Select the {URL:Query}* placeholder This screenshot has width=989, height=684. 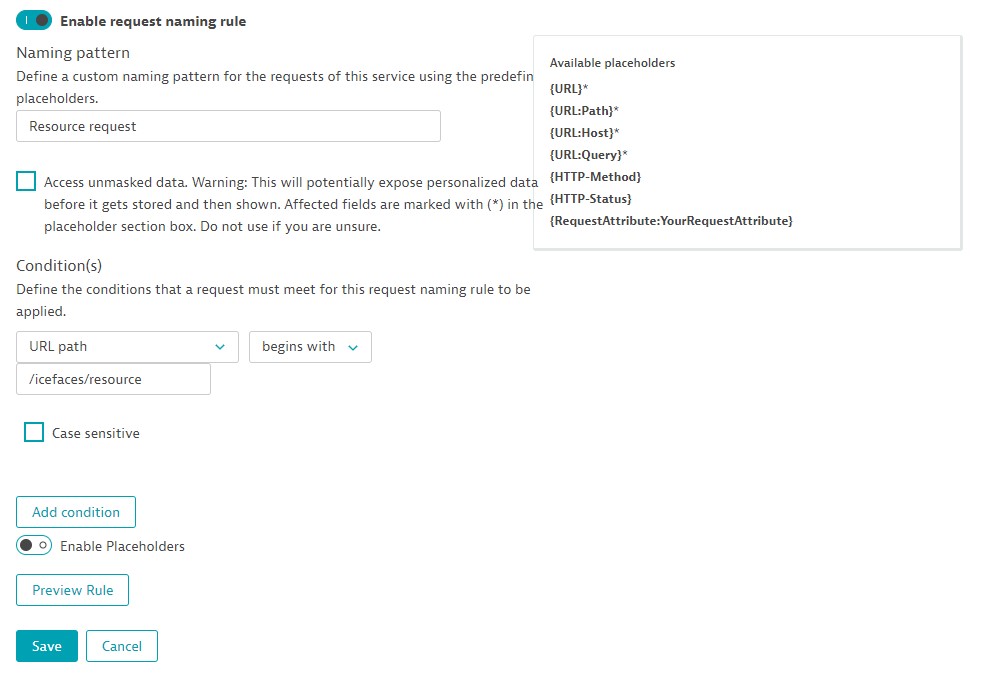tap(588, 155)
